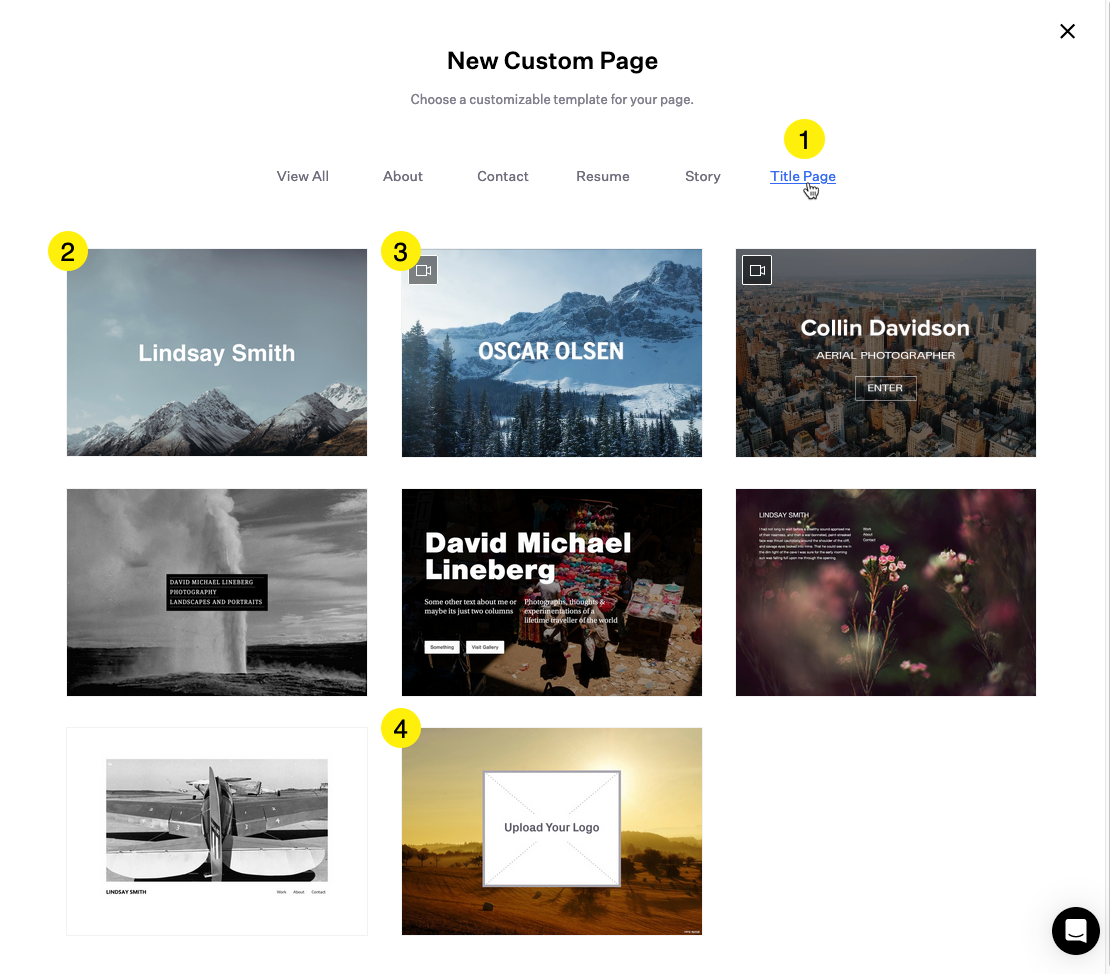Choose the Lindsay Smith mountain template
The height and width of the screenshot is (974, 1110).
pyautogui.click(x=217, y=353)
